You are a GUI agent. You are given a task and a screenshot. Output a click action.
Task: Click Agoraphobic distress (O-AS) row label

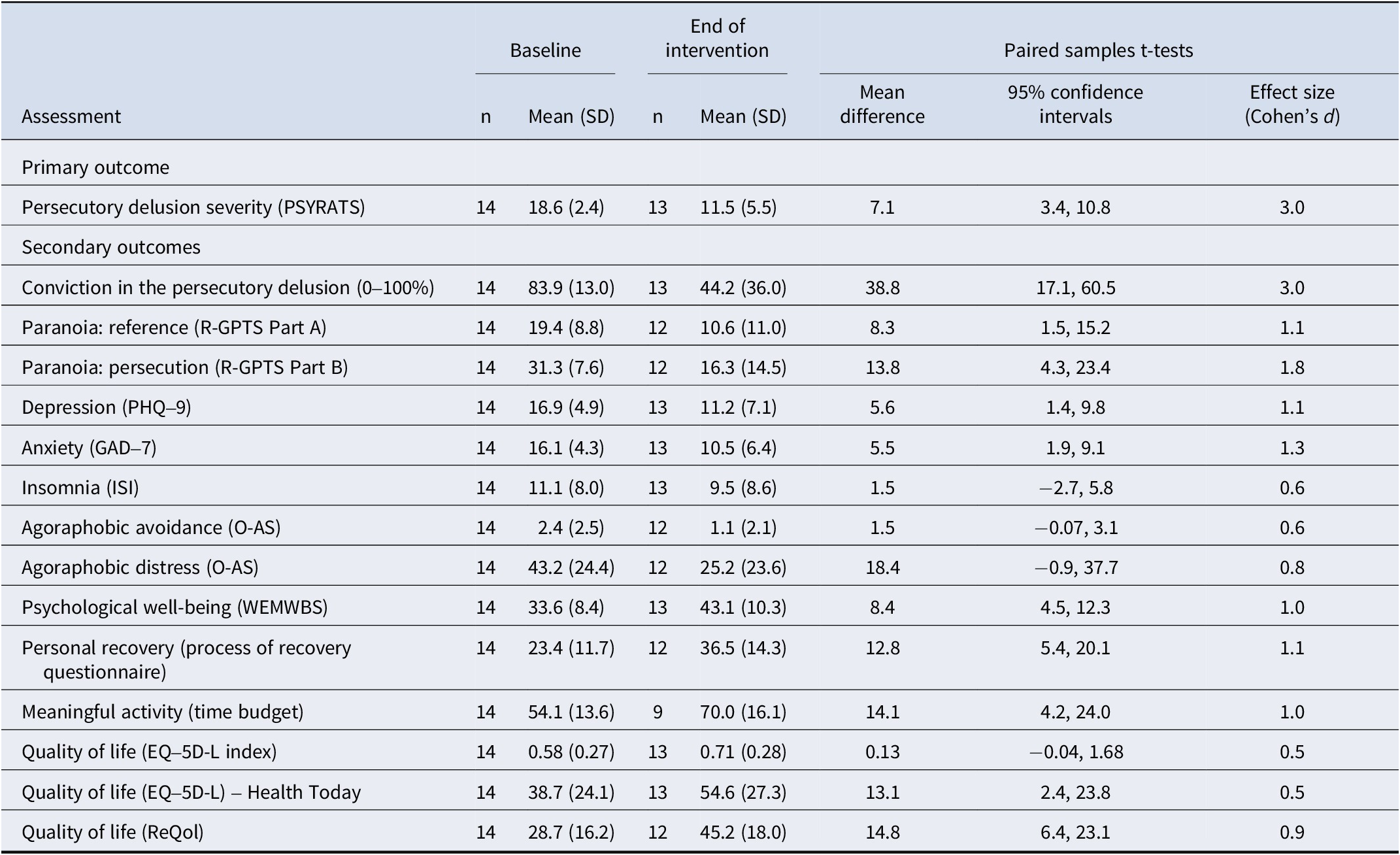(140, 567)
